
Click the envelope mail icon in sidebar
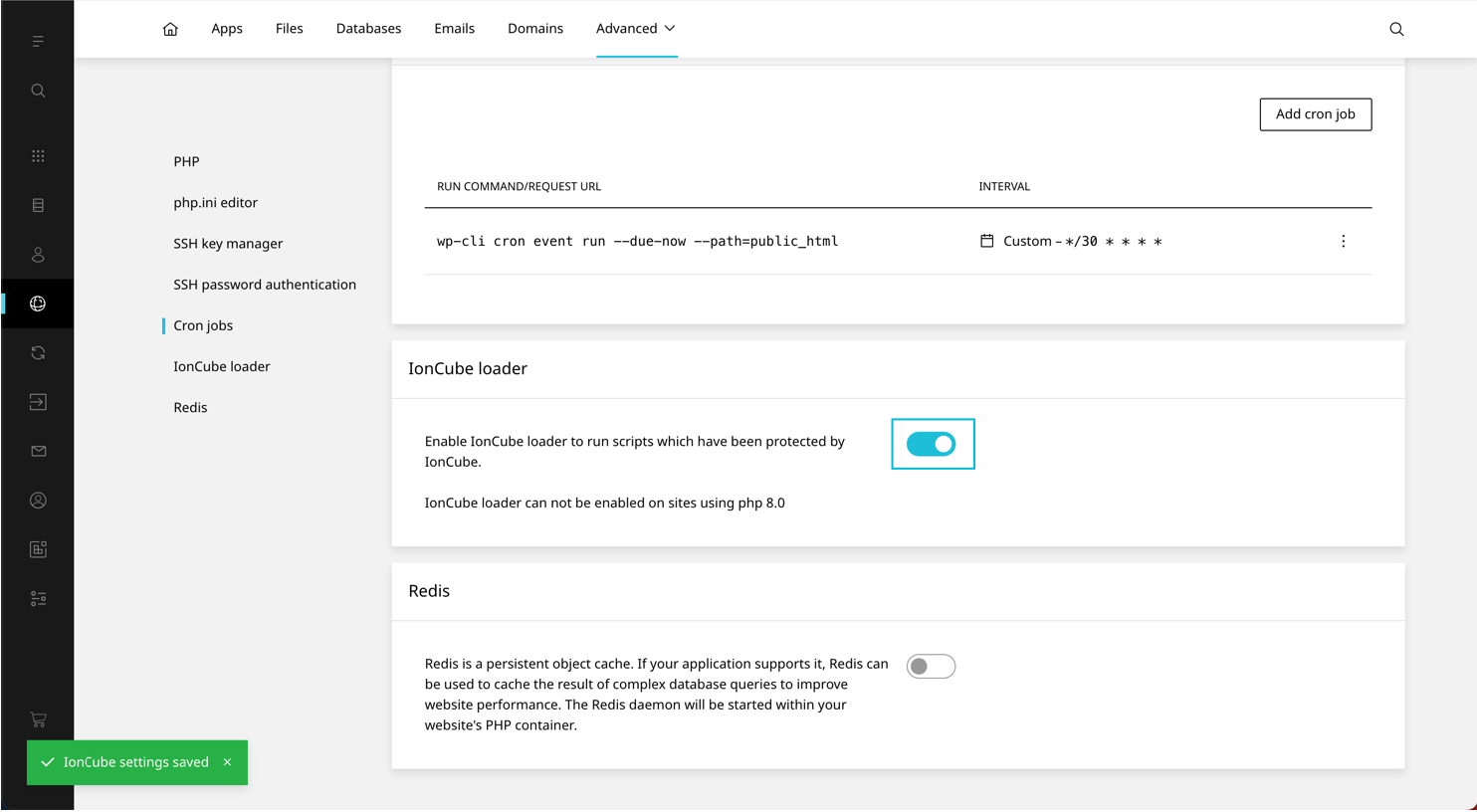(x=38, y=451)
